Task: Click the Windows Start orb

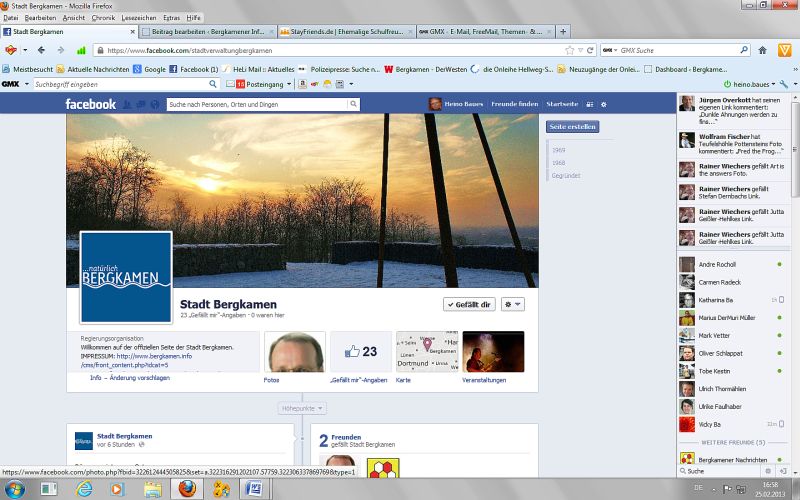Action: click(14, 489)
